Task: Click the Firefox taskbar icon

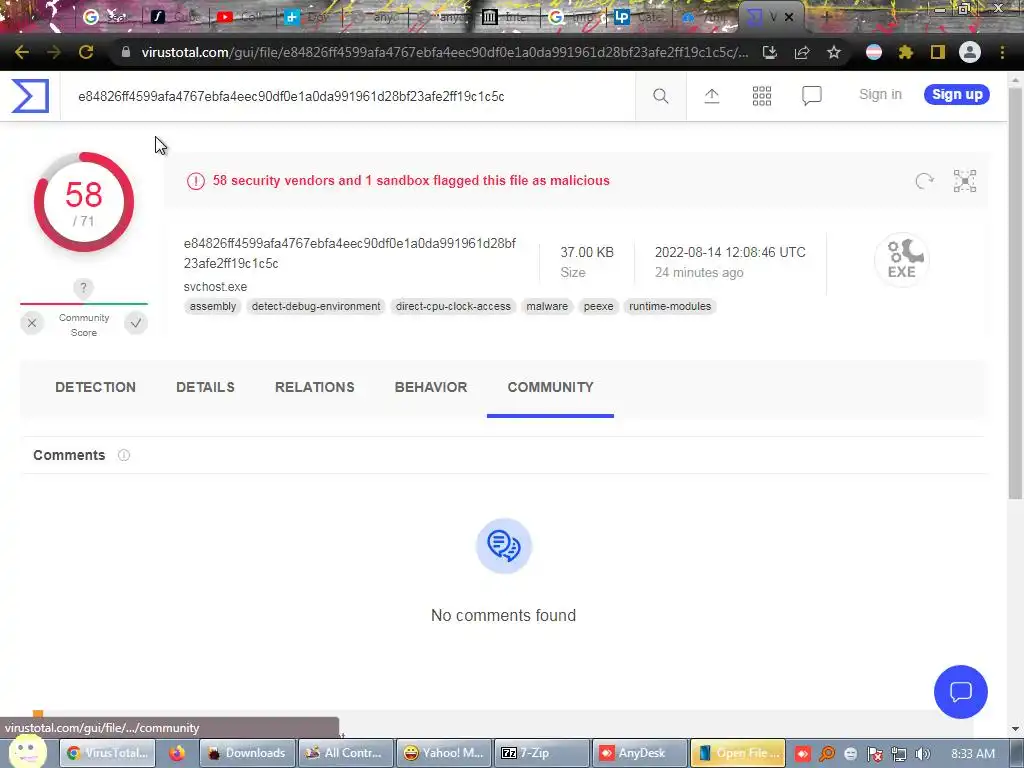Action: (x=177, y=753)
